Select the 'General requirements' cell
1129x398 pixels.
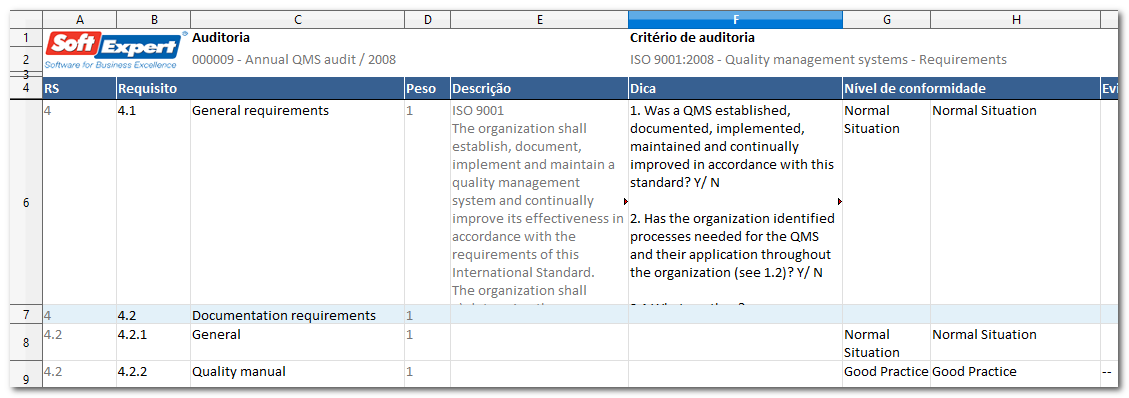(x=297, y=203)
